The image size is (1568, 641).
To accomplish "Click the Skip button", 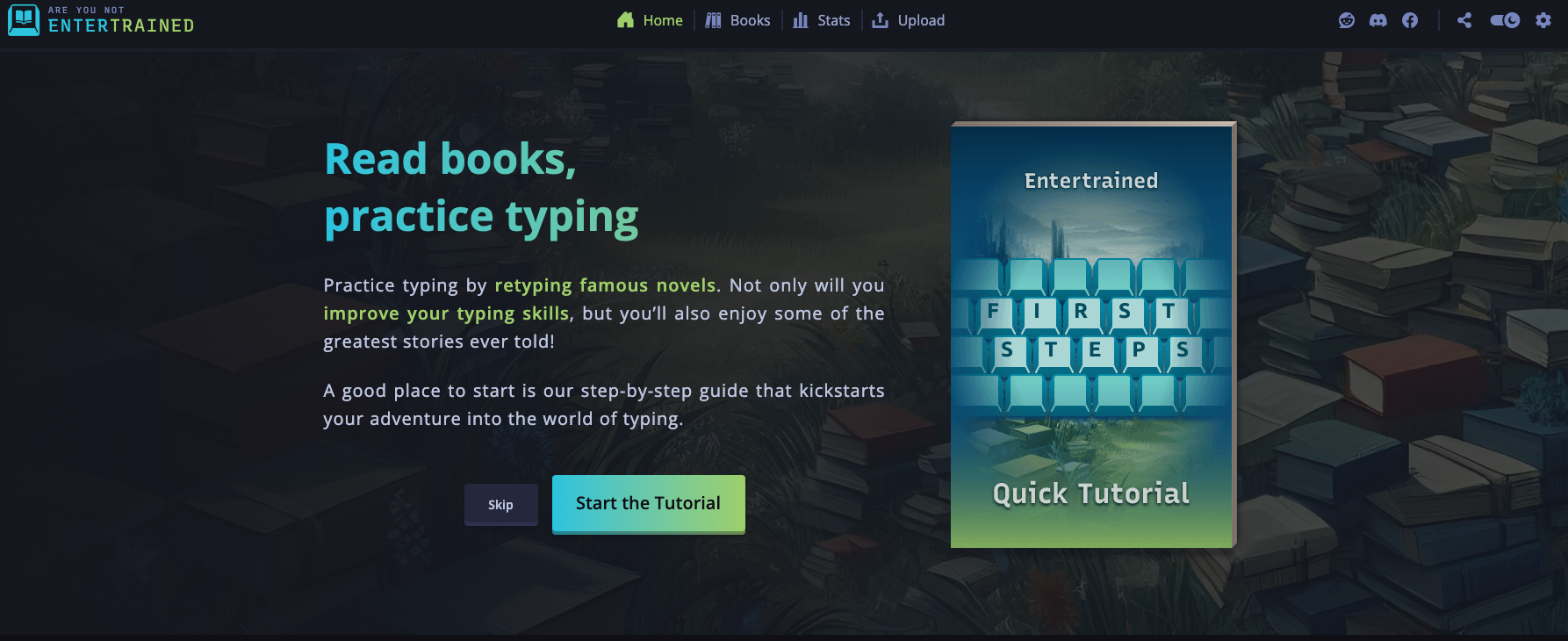I will [501, 505].
